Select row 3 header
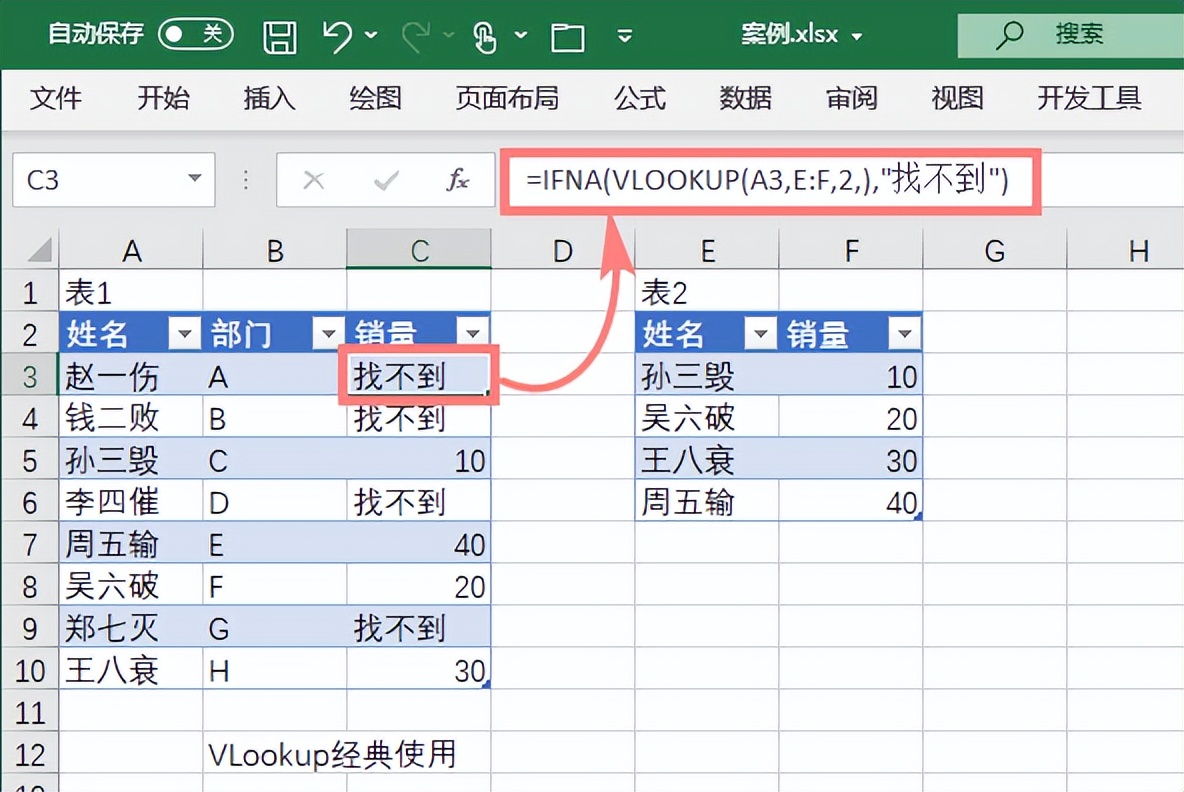Screen dimensions: 1184x792 29,376
